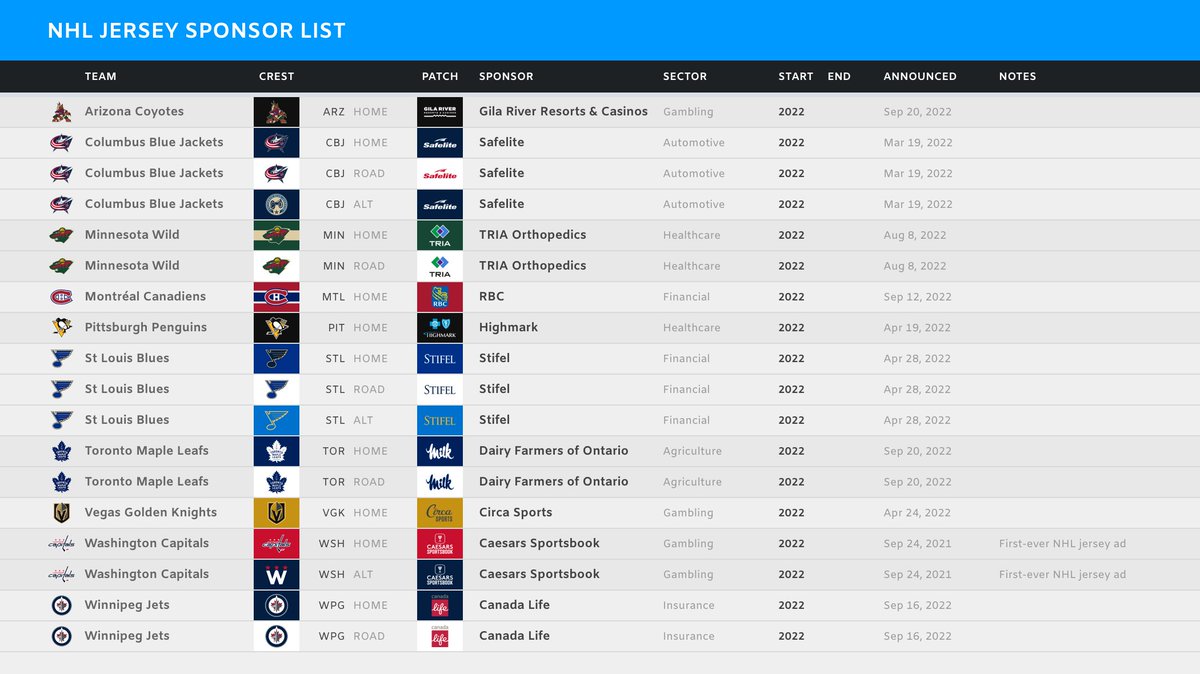Click the Canada Life patch on WPG ROAD row
This screenshot has width=1200, height=674.
[440, 636]
